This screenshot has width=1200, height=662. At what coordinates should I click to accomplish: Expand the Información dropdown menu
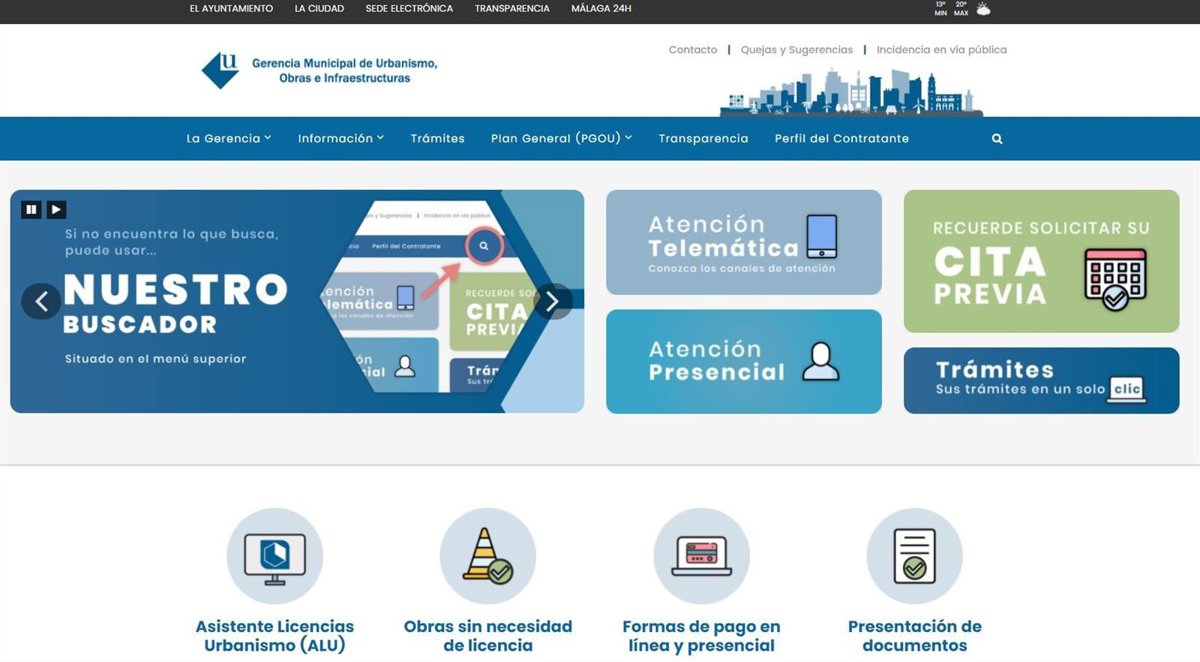pyautogui.click(x=340, y=139)
